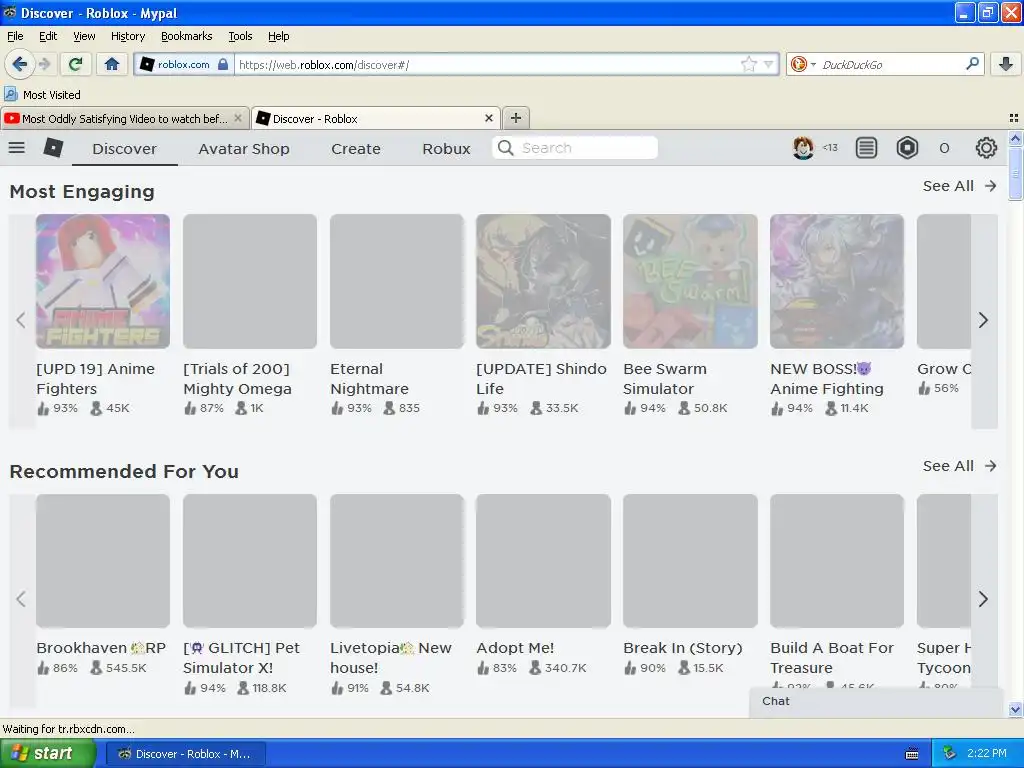Screen dimensions: 1024x768
Task: Click the browser Back arrow button
Action: [x=19, y=64]
